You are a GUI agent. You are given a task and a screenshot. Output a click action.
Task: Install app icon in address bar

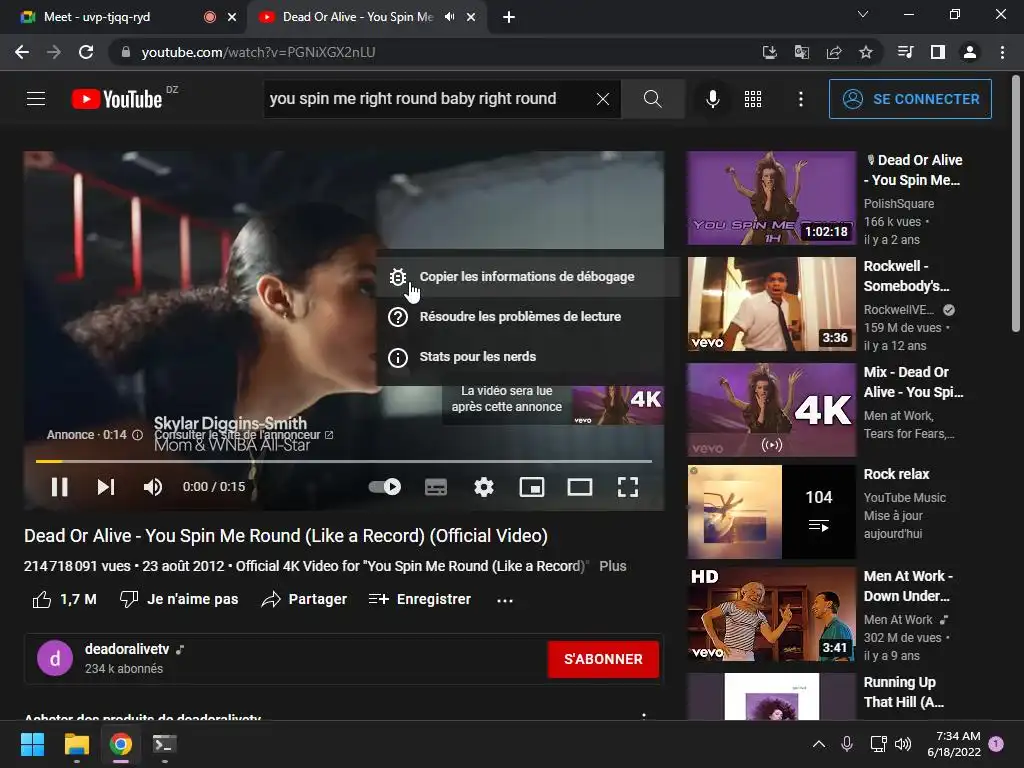tap(770, 52)
